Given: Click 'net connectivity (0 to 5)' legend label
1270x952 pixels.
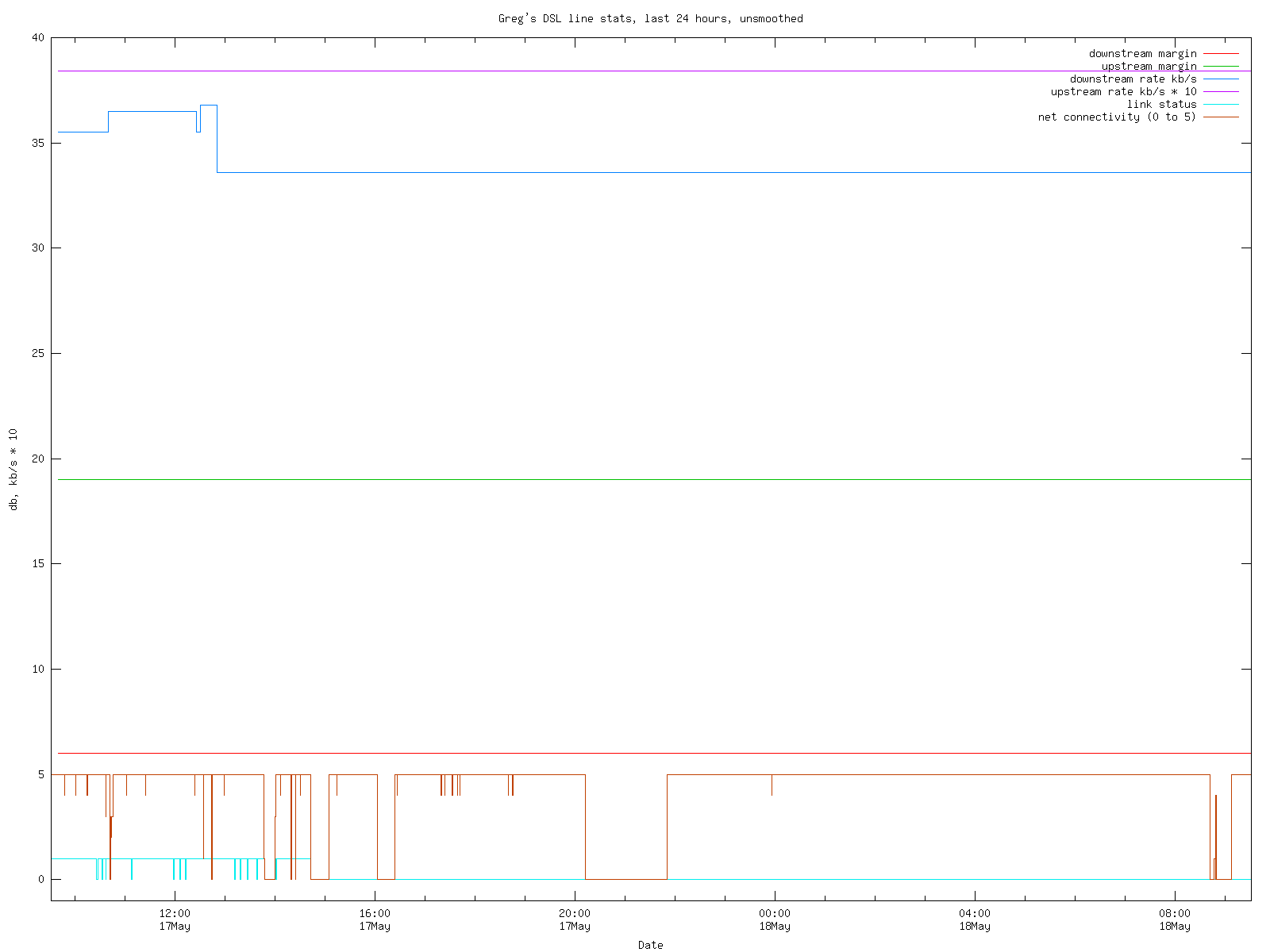Looking at the screenshot, I should tap(1117, 117).
